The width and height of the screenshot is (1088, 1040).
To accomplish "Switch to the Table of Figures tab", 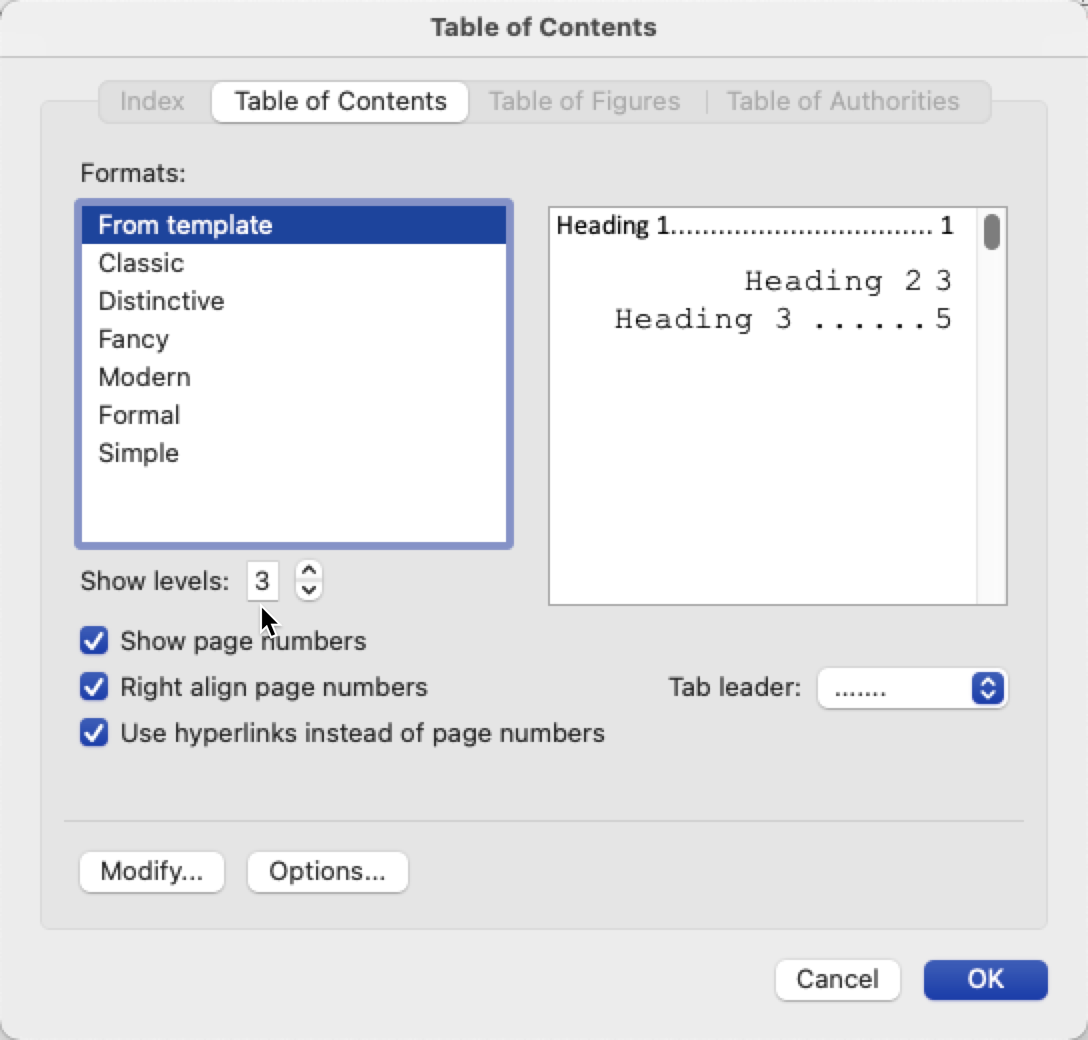I will [x=584, y=101].
